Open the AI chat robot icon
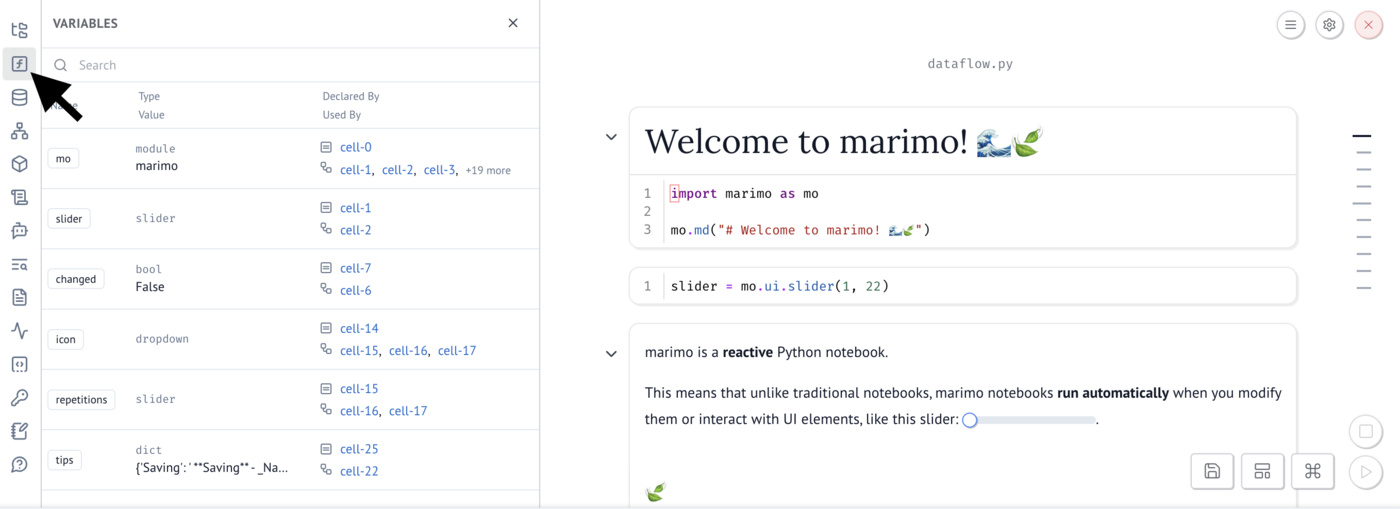The width and height of the screenshot is (1400, 509). [19, 231]
